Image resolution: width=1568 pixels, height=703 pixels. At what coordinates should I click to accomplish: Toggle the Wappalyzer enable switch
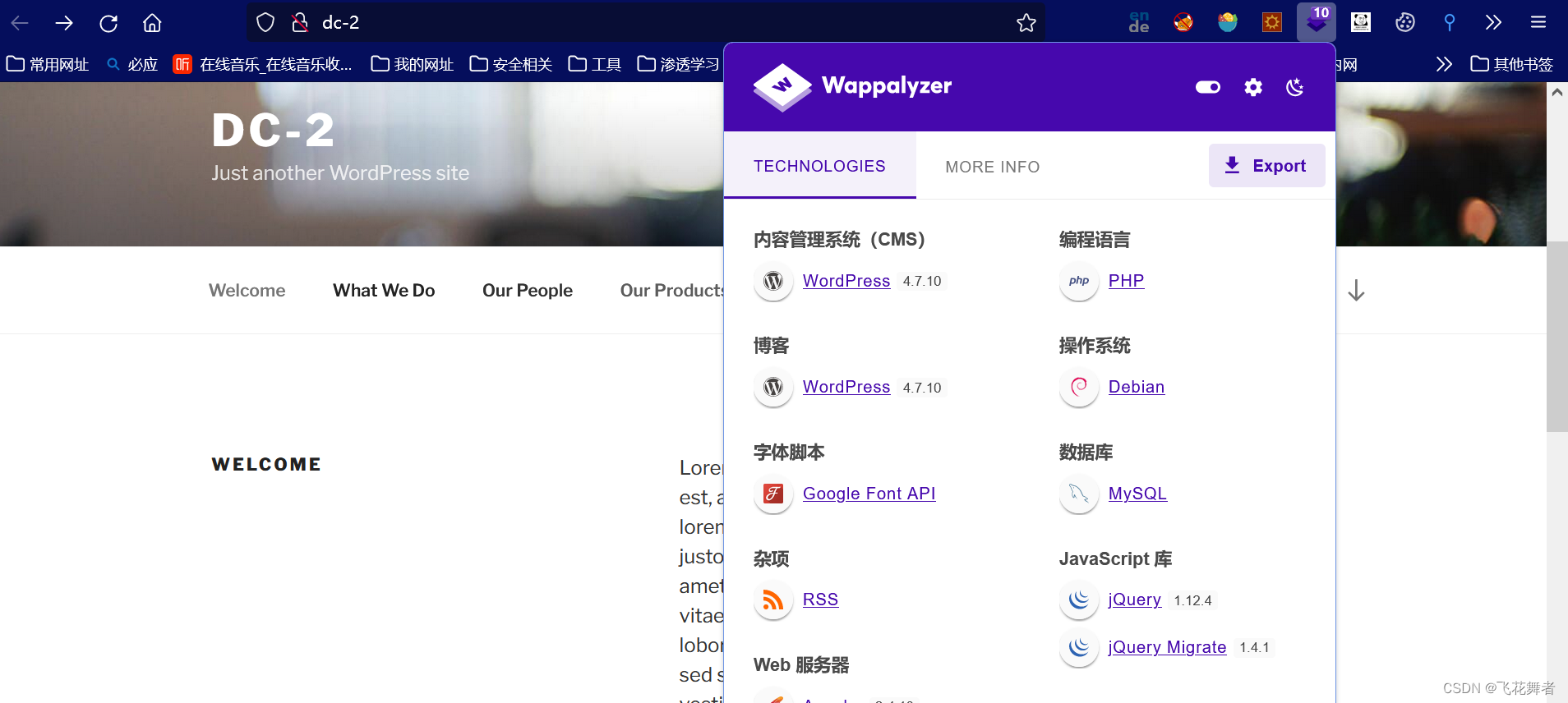tap(1208, 87)
